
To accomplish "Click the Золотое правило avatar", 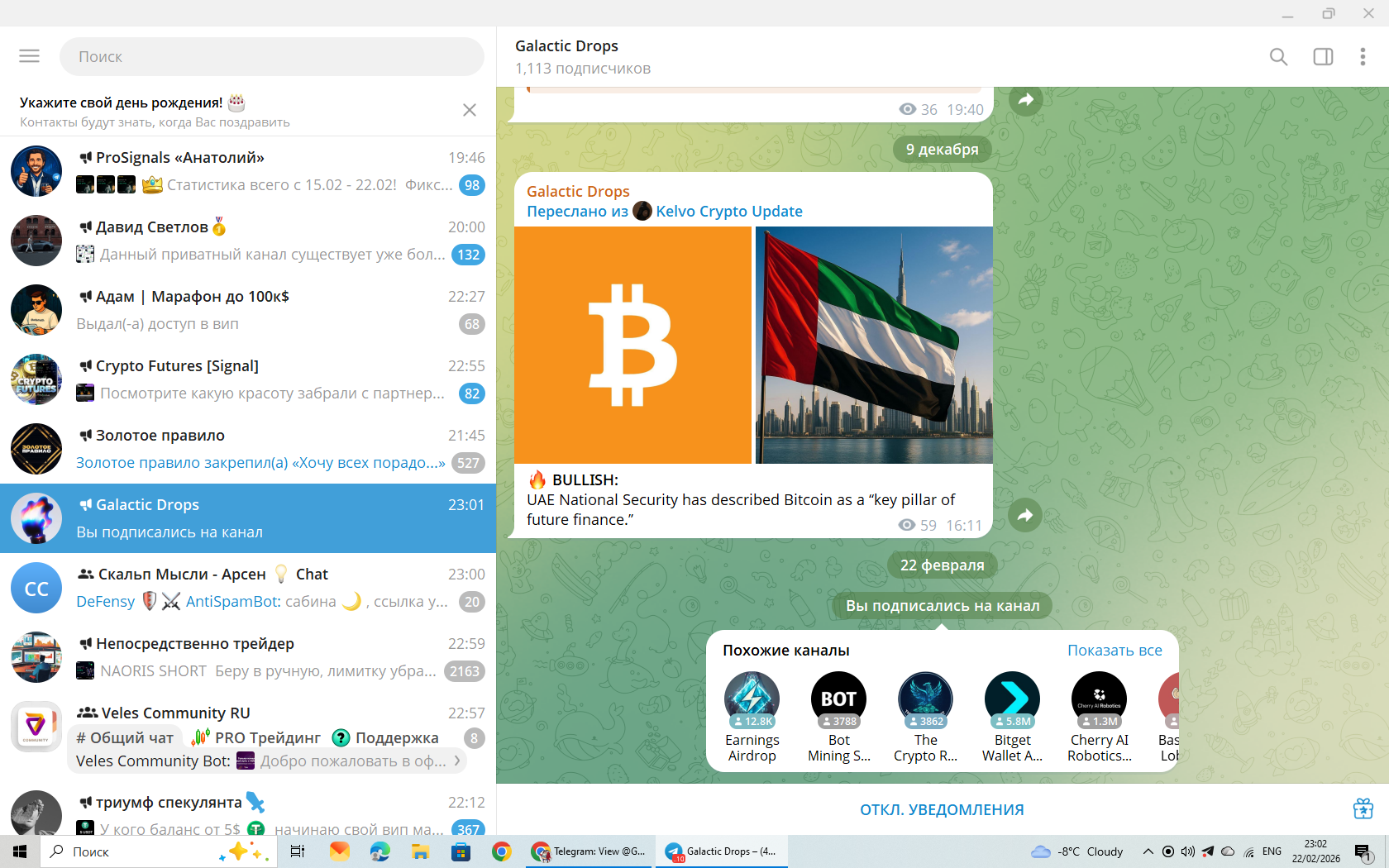I will tap(36, 449).
